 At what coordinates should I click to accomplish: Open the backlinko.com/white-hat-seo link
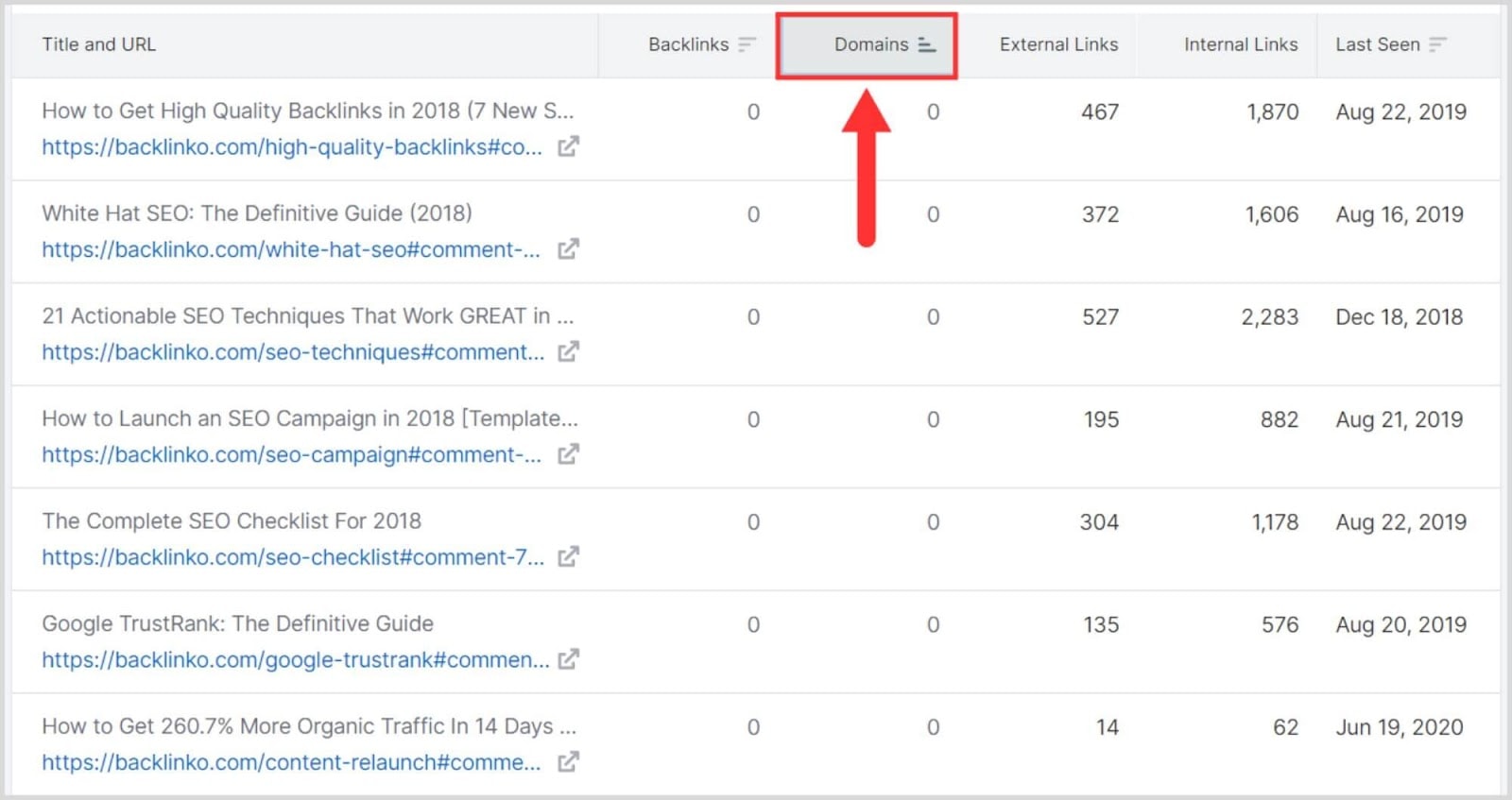click(290, 250)
